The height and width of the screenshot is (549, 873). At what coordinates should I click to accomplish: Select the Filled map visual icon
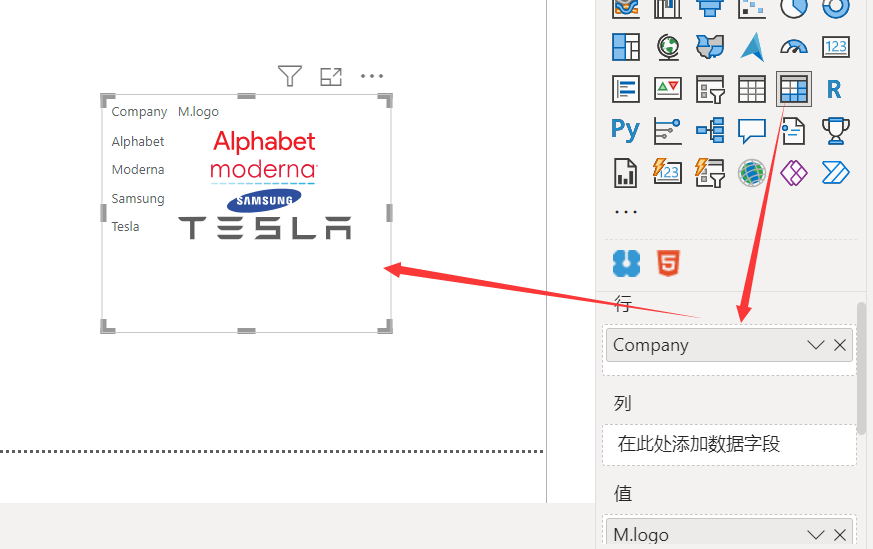click(x=710, y=47)
